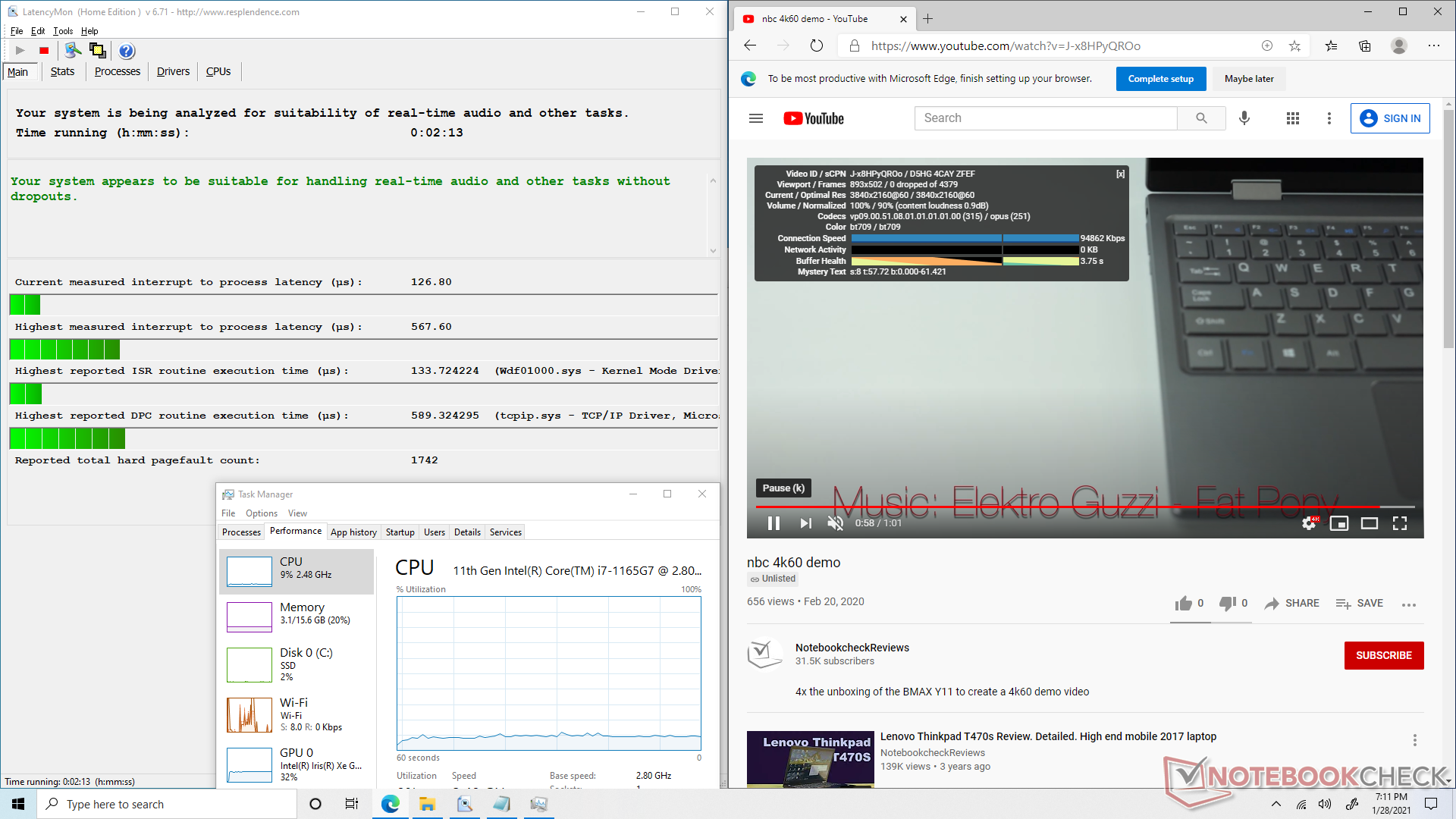
Task: Switch to LatencyMon Processes tab
Action: 118,71
